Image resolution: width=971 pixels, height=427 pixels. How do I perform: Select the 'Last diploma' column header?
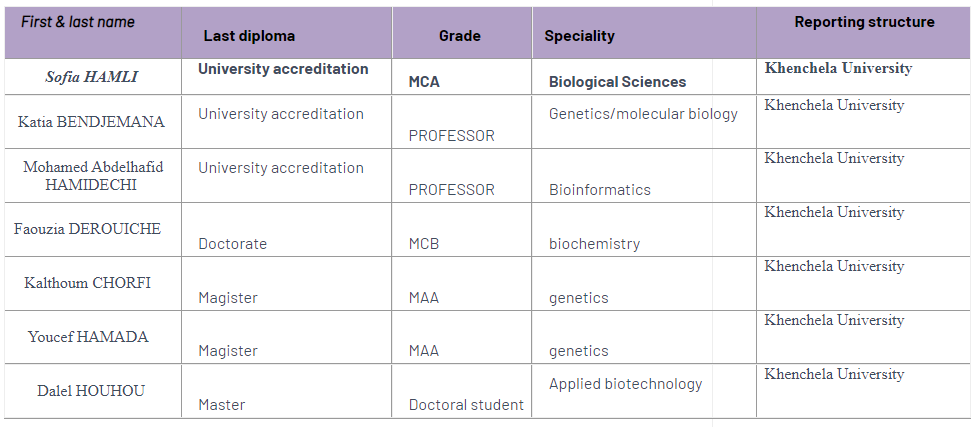pos(249,36)
